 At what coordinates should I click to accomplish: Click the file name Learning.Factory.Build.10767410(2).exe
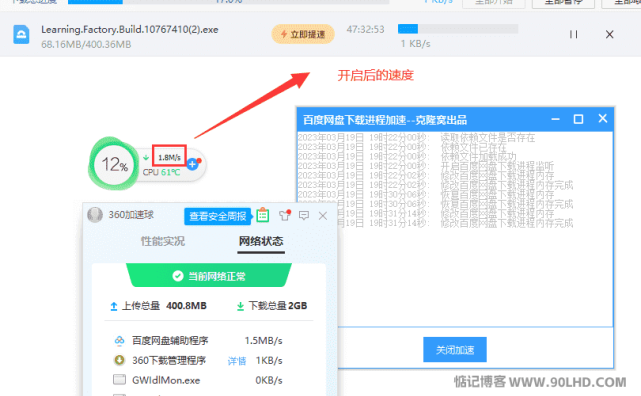(130, 29)
